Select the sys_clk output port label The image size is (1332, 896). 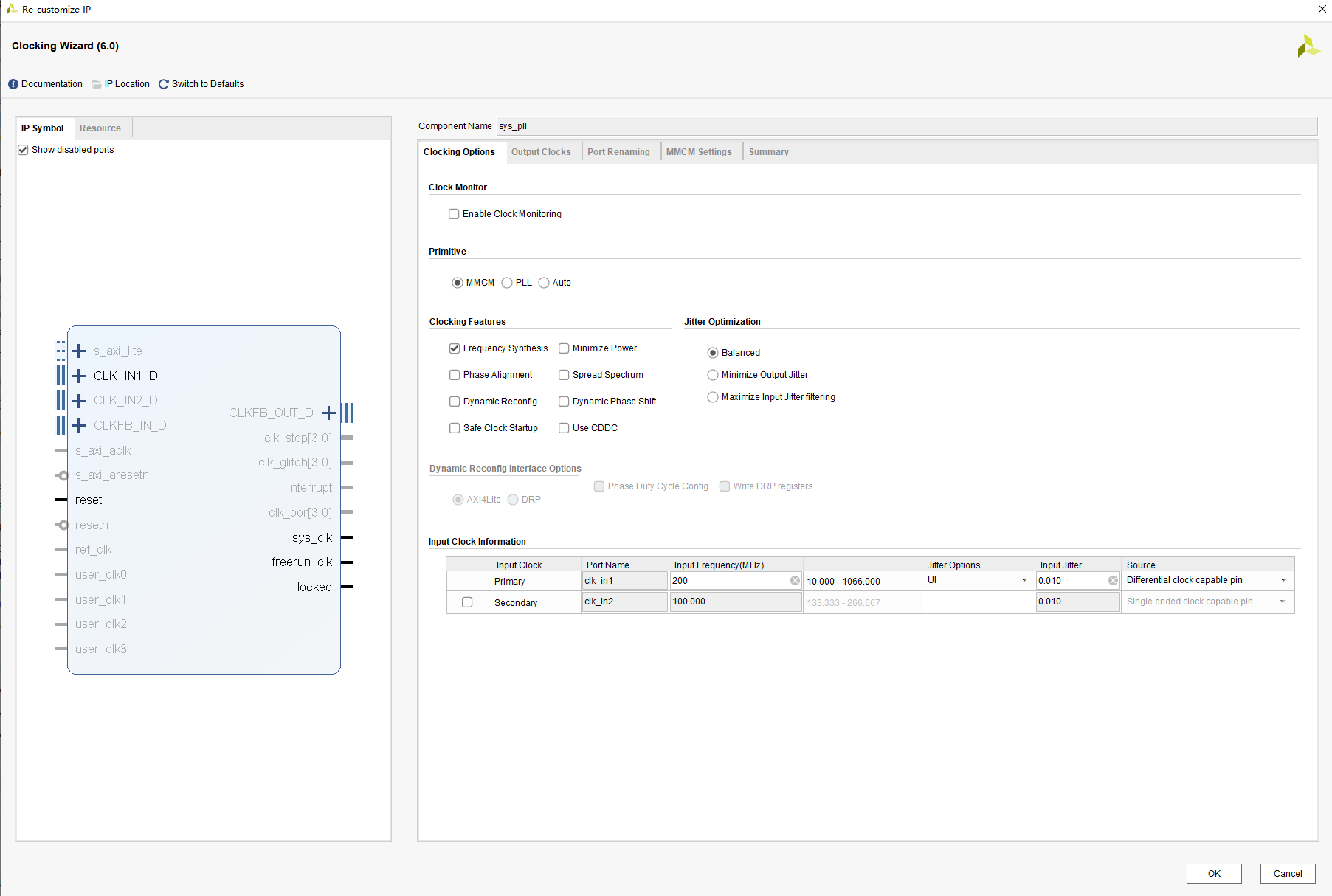[312, 537]
